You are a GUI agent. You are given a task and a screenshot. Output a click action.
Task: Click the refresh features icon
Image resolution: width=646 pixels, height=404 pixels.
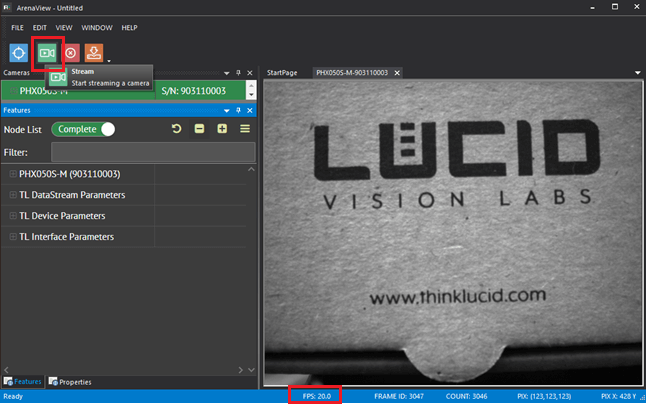click(x=177, y=129)
